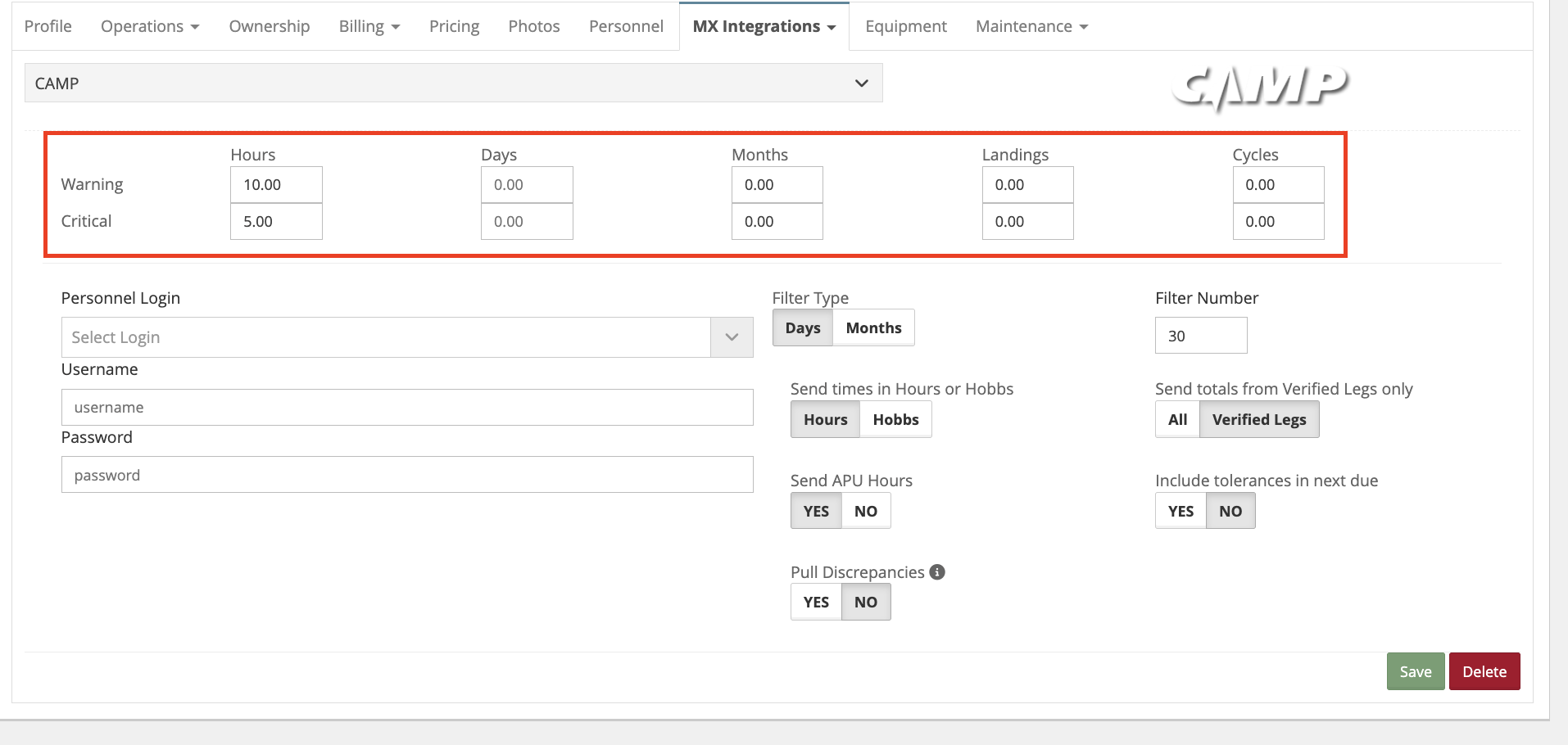The width and height of the screenshot is (1568, 745).
Task: Focus the Filter Number field
Action: point(1200,336)
